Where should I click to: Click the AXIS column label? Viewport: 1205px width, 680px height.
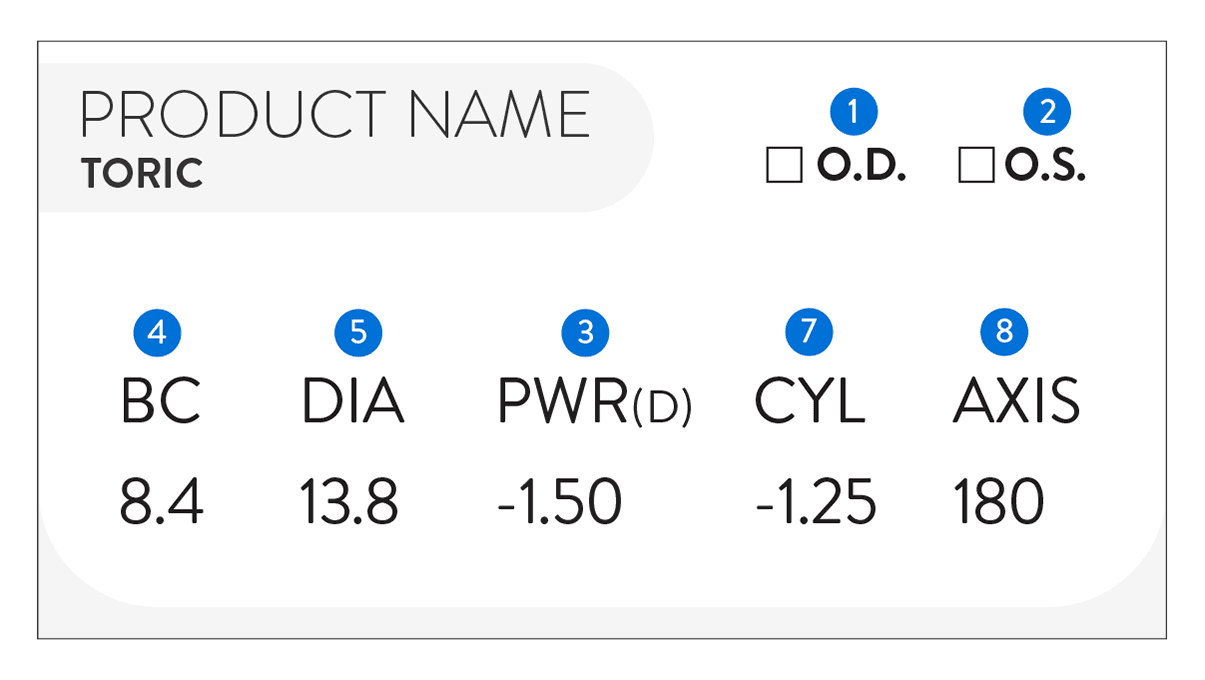pos(1016,402)
